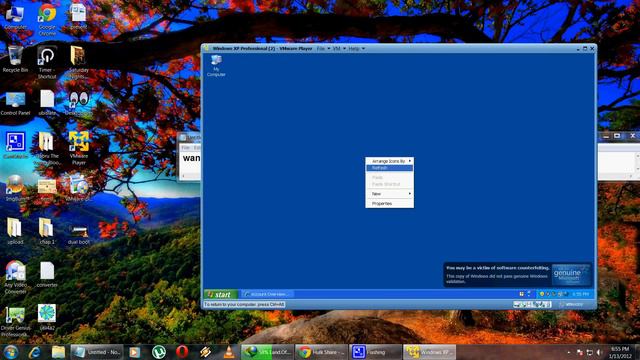The image size is (640, 360).
Task: Choose Refresh in the context menu
Action: (x=389, y=168)
